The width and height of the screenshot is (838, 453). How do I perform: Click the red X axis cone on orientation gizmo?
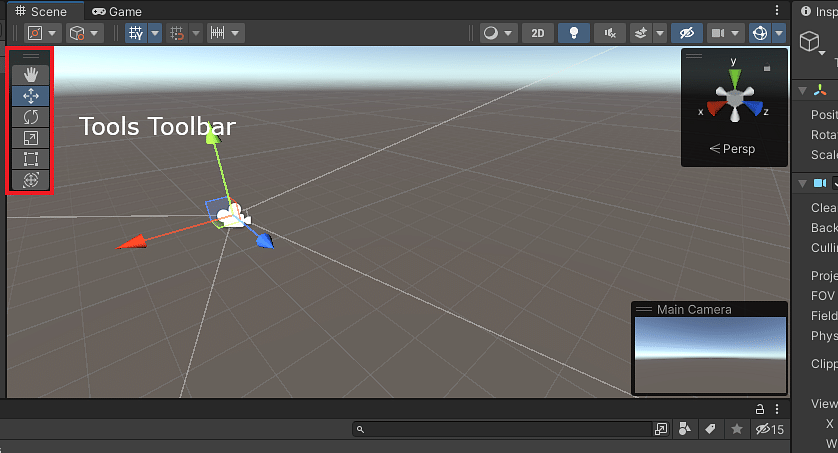tap(716, 107)
